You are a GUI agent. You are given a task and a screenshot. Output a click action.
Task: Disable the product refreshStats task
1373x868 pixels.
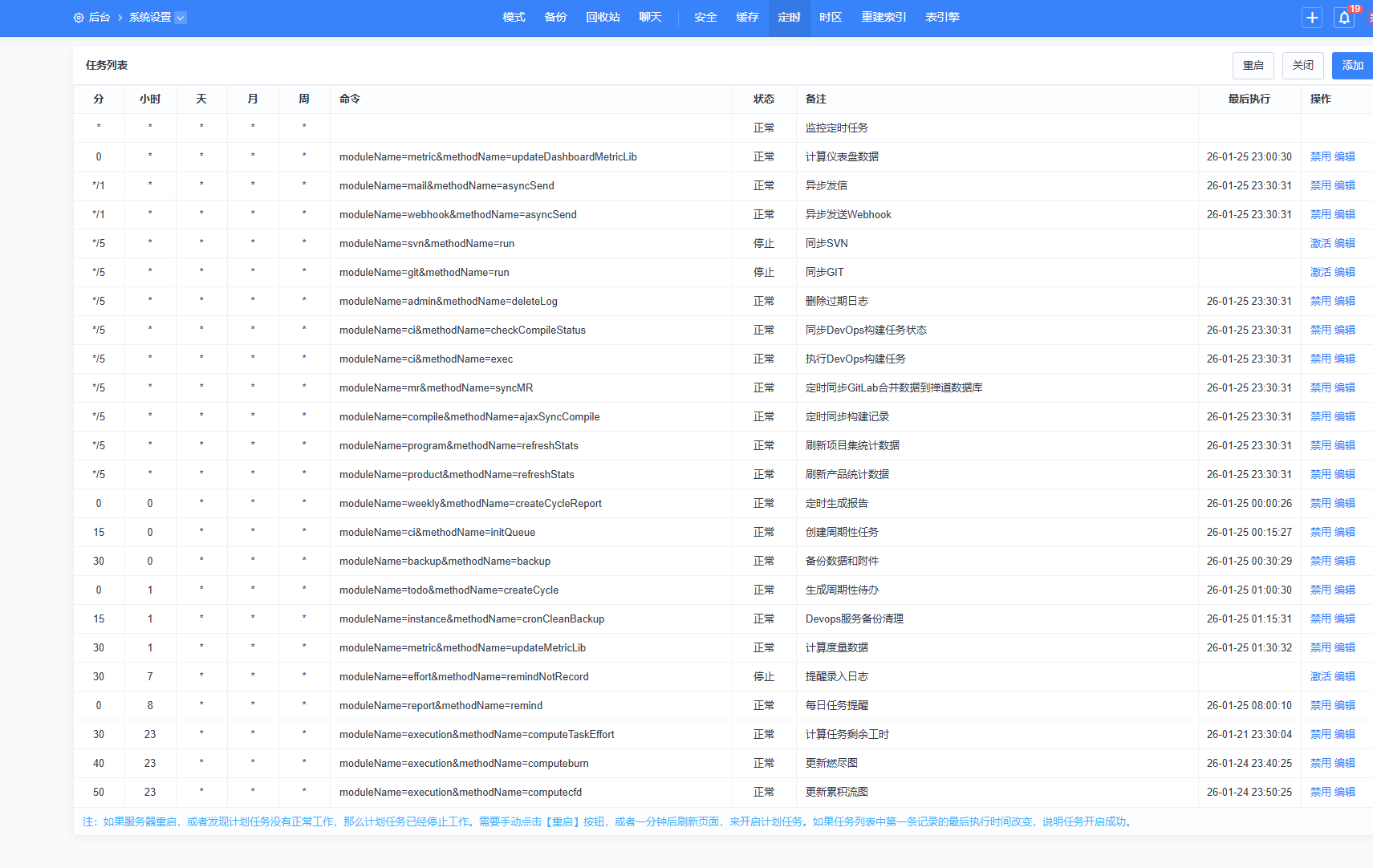tap(1321, 475)
